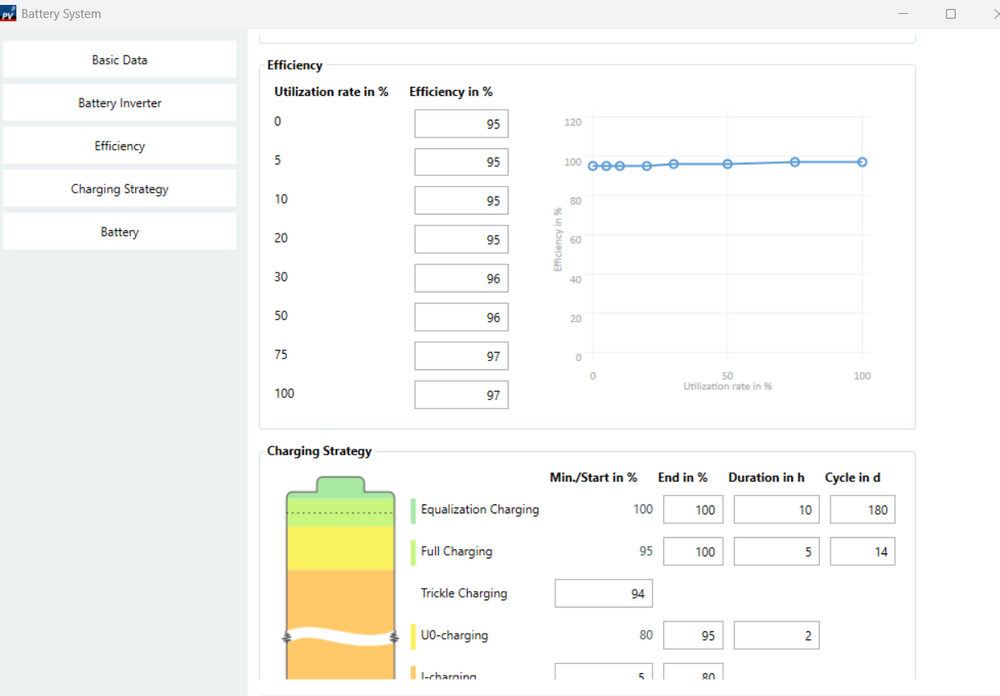Go to Battery Inverter section
The image size is (1000, 696).
(x=120, y=103)
